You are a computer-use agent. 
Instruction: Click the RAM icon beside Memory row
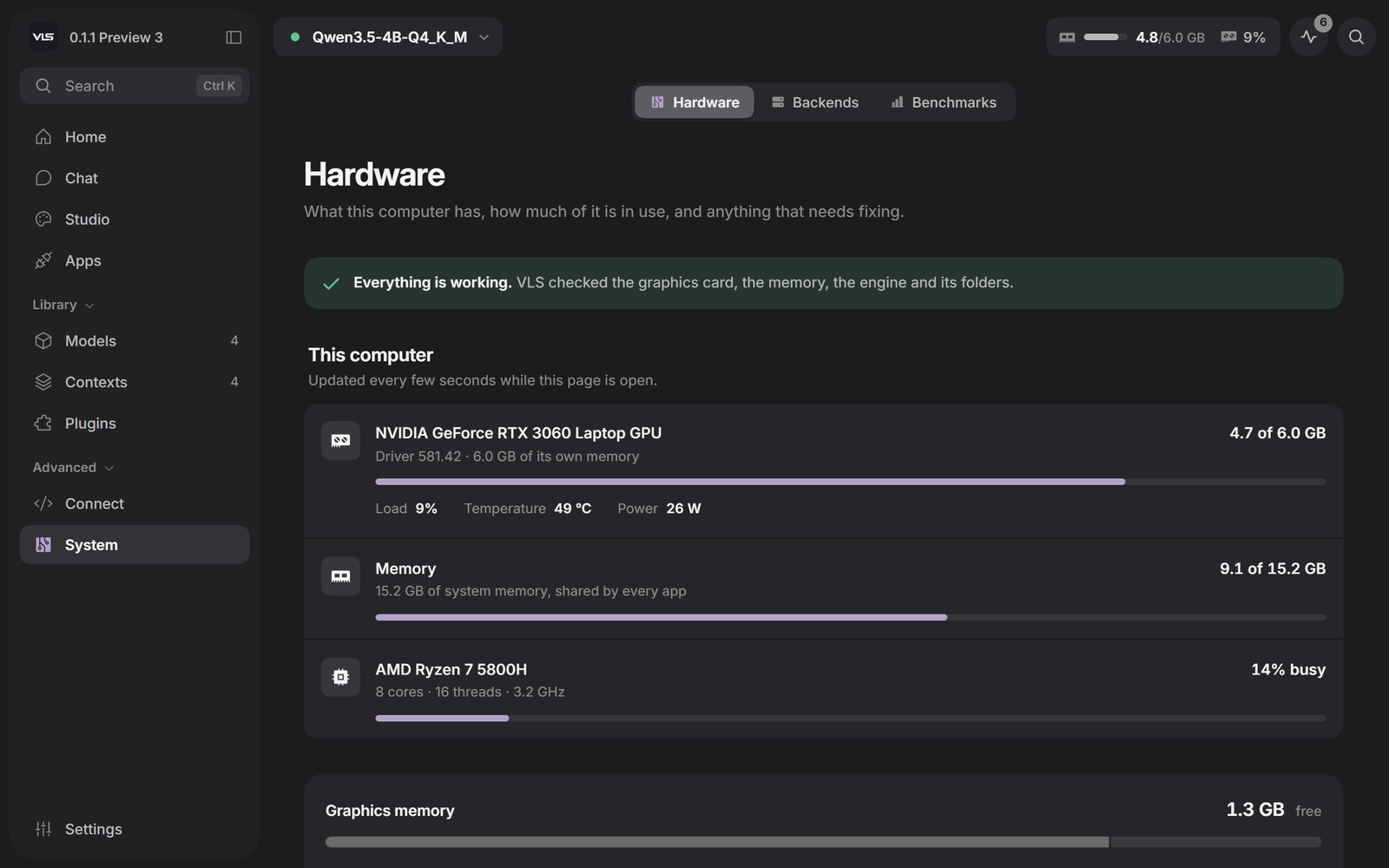[340, 576]
